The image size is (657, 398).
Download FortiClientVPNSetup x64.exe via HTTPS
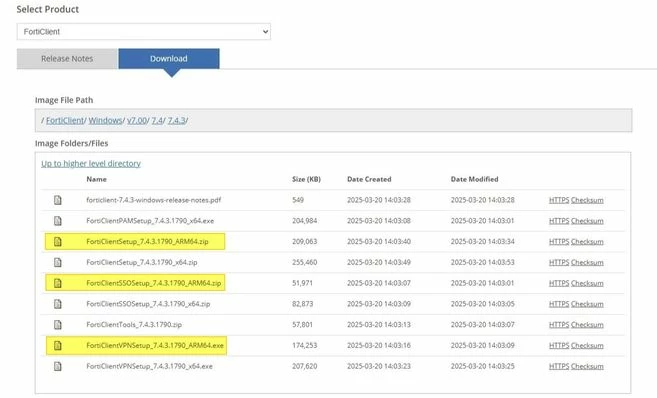click(559, 367)
